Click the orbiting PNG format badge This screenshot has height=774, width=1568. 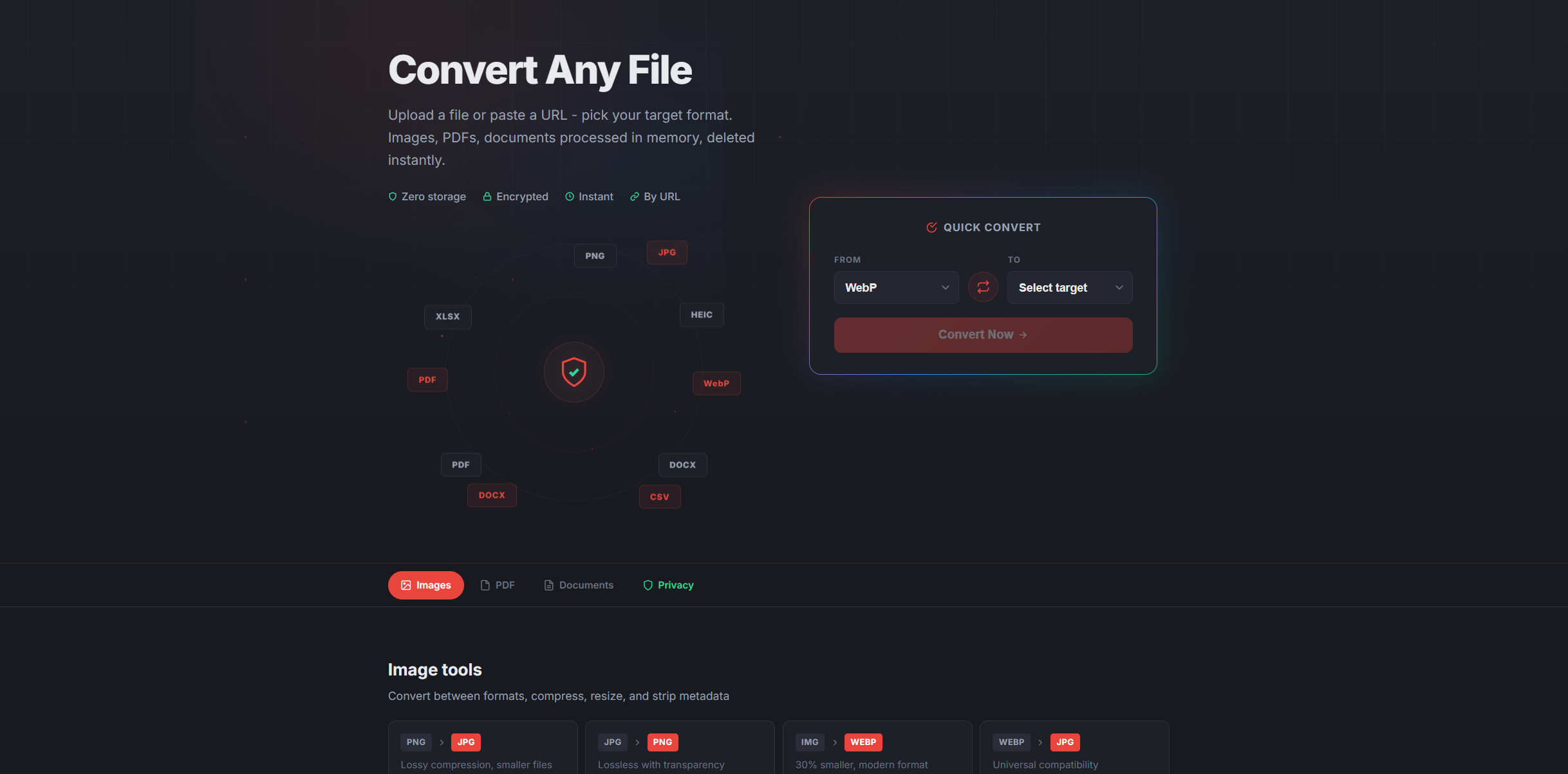(x=595, y=256)
